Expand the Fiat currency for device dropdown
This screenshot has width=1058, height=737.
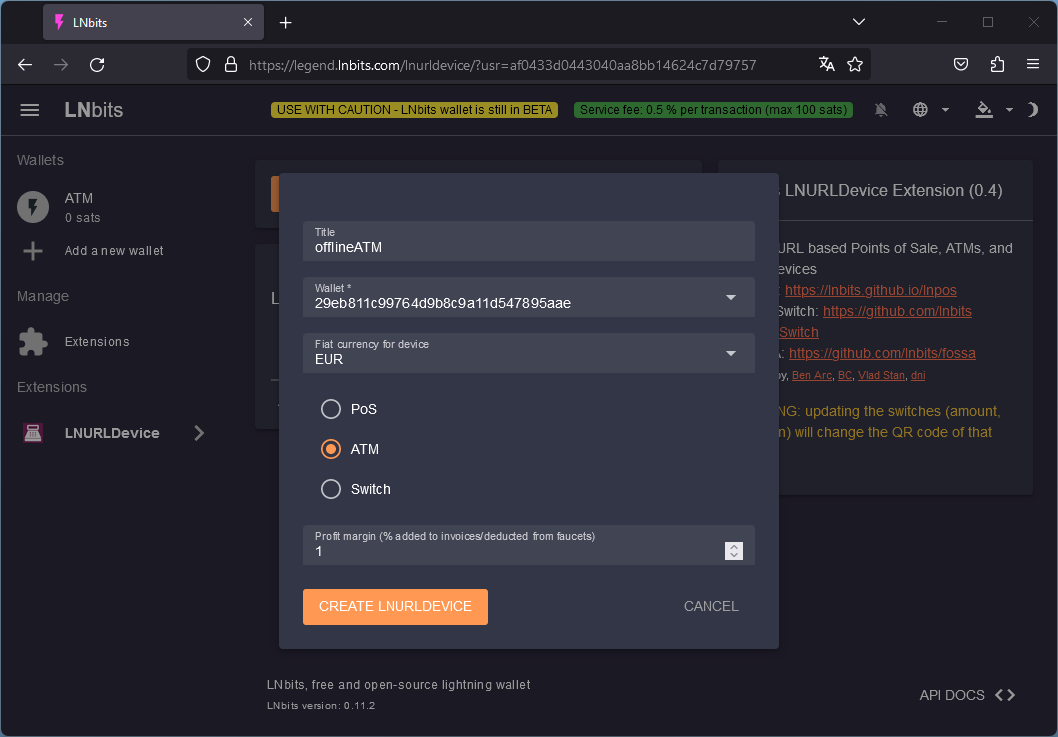pos(528,353)
